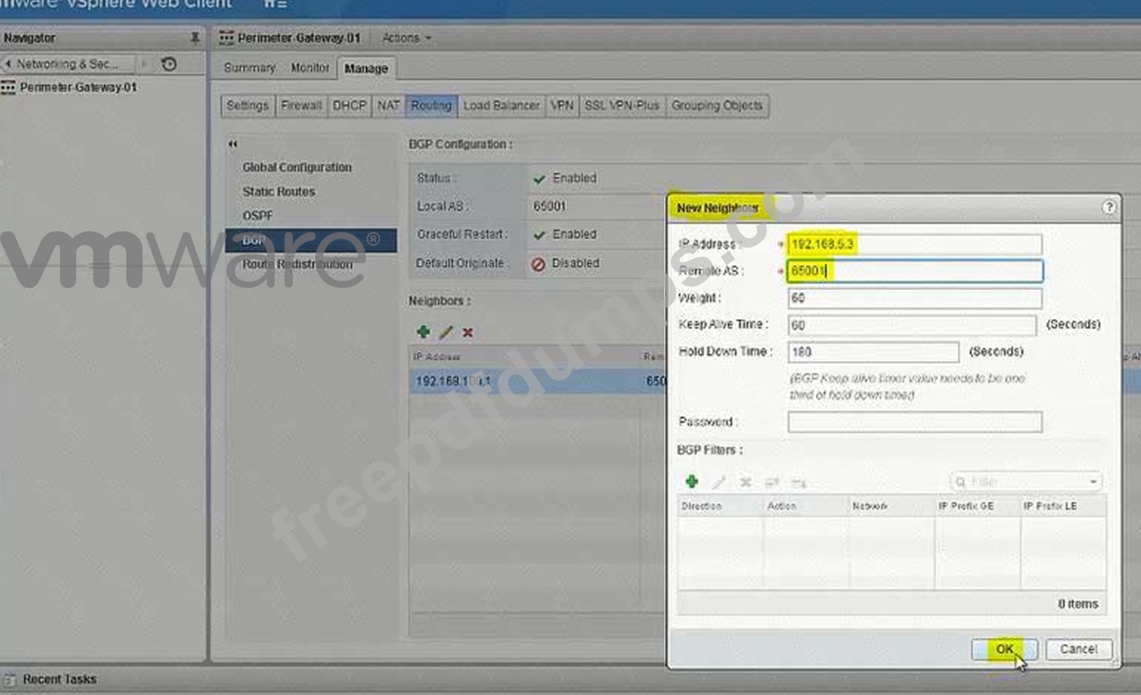Image resolution: width=1141 pixels, height=695 pixels.
Task: Sort BGP filters by Direction column
Action: (720, 506)
